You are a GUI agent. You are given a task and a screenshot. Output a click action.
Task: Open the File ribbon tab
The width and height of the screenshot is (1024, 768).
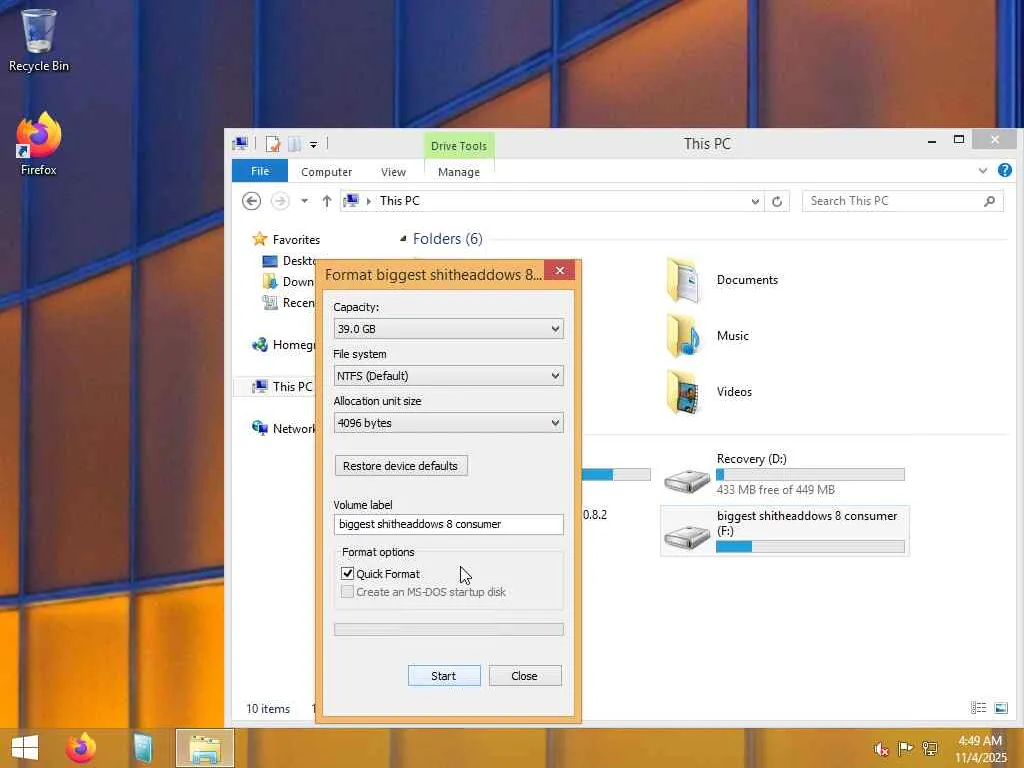[x=260, y=171]
